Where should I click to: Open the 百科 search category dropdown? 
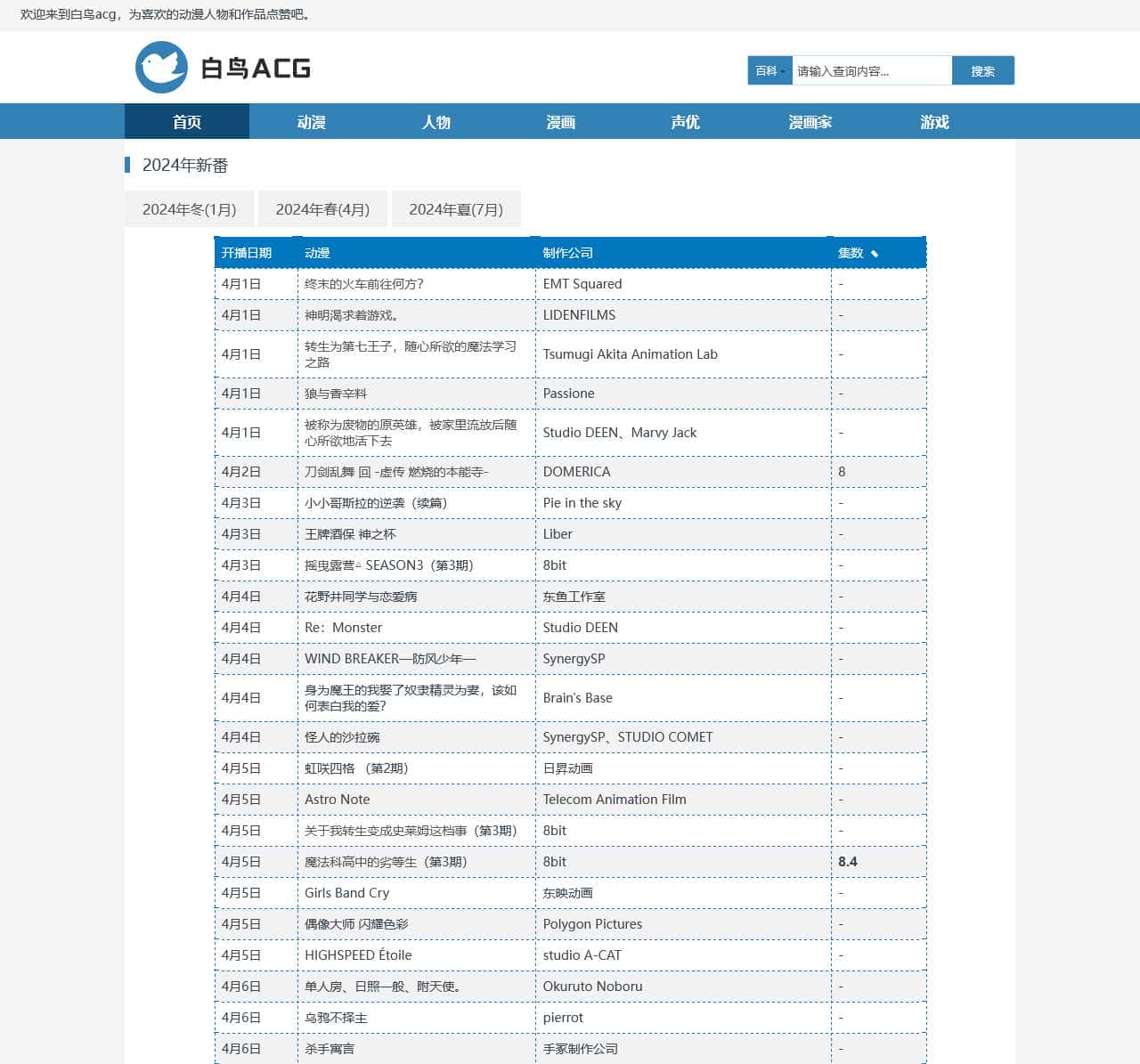pos(769,71)
